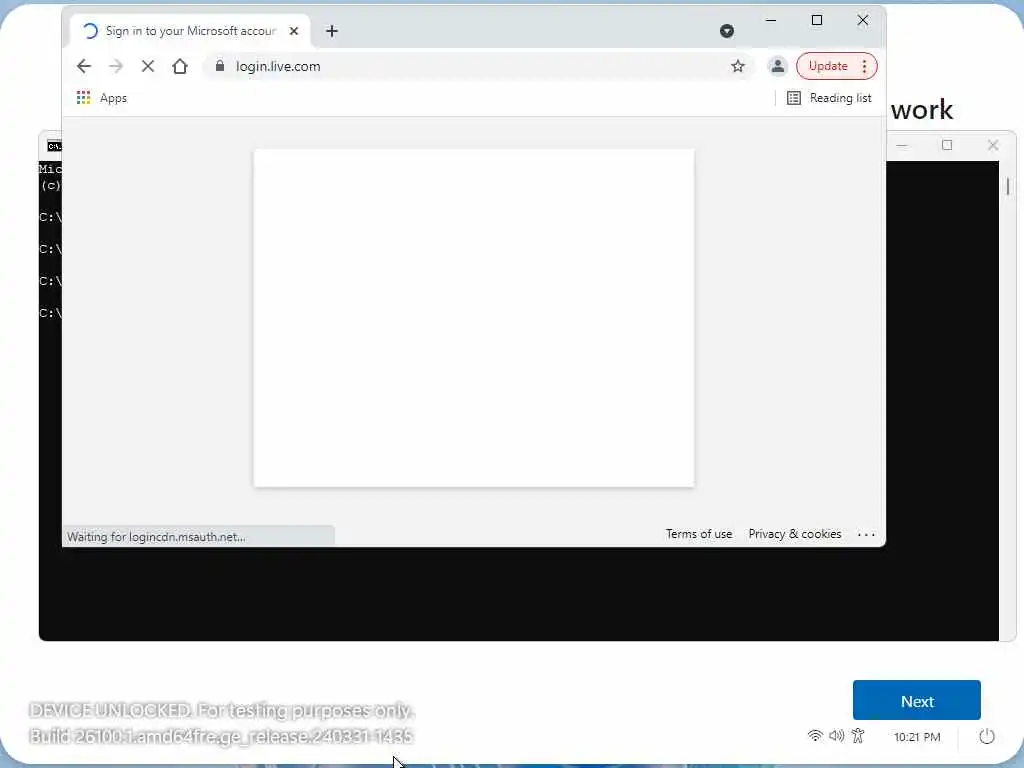Open the Terms of use link
Screen dimensions: 1024x768
click(699, 534)
